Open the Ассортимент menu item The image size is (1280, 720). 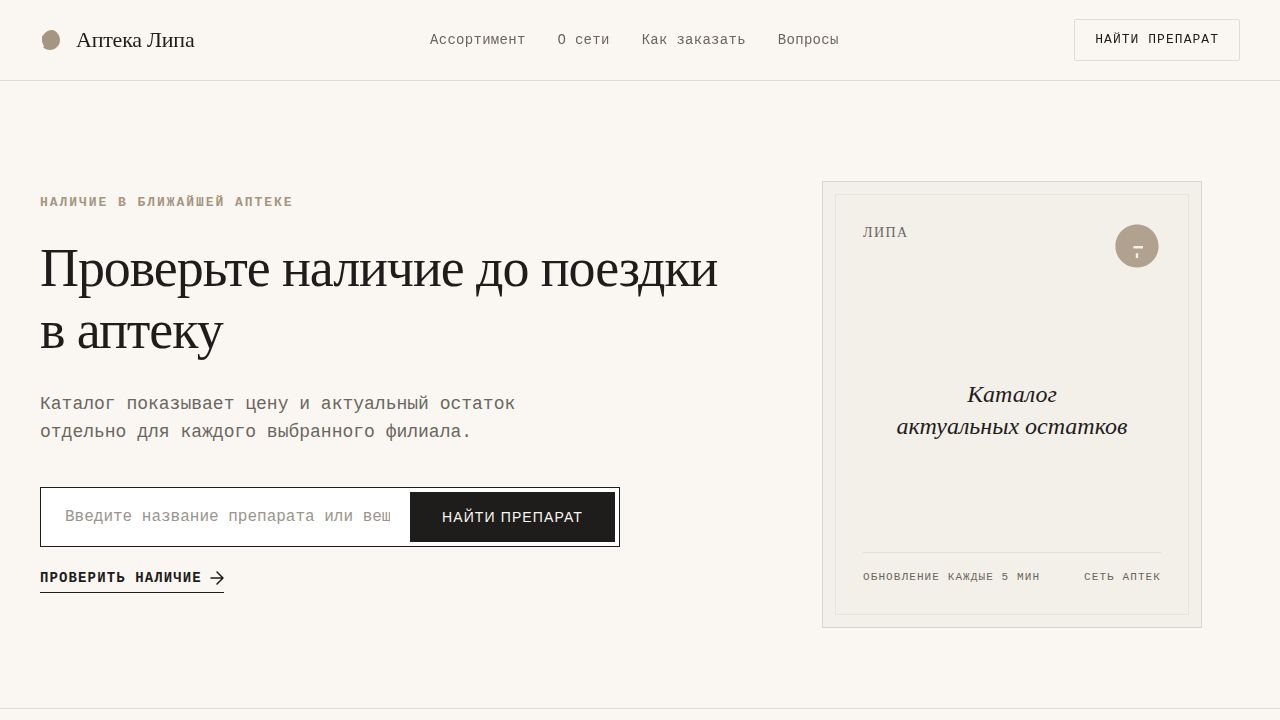click(x=477, y=40)
